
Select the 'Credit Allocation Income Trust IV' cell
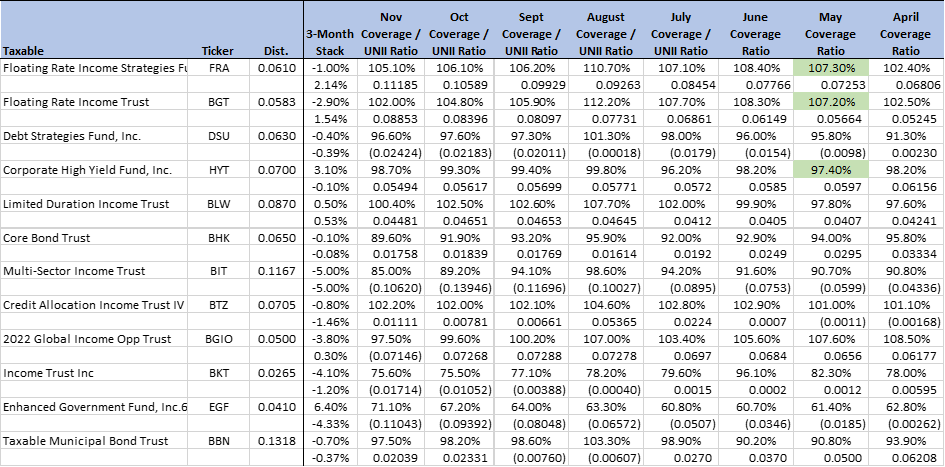click(93, 305)
